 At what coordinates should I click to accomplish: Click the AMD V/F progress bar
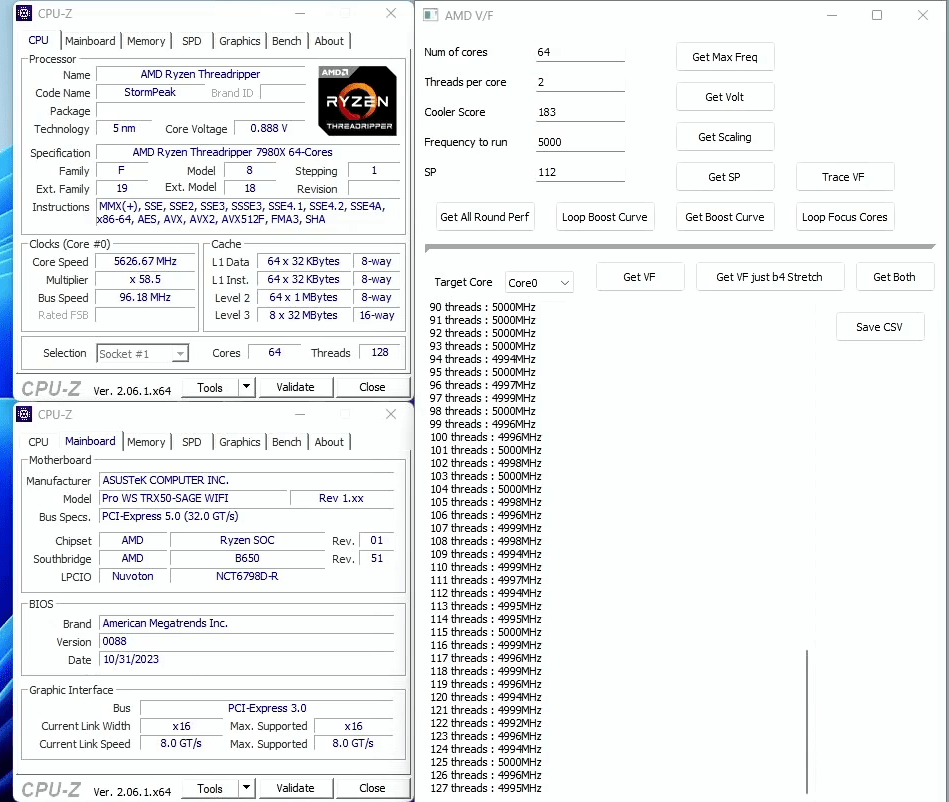(680, 247)
